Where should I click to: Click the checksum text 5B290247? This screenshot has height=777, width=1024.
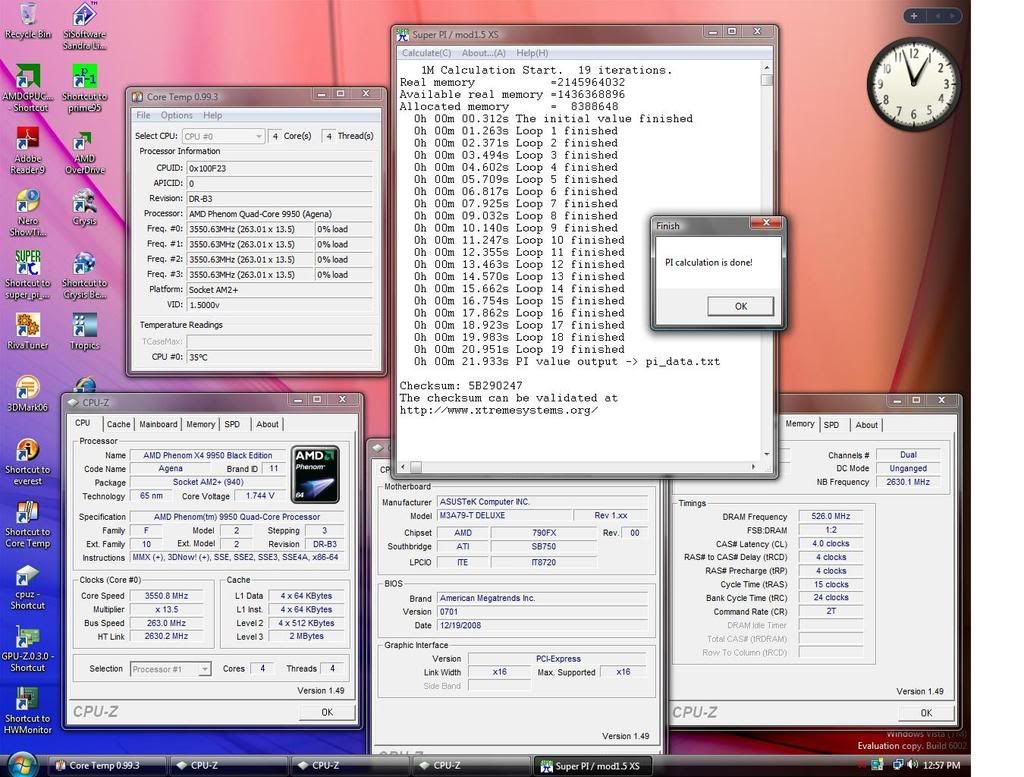pyautogui.click(x=494, y=385)
